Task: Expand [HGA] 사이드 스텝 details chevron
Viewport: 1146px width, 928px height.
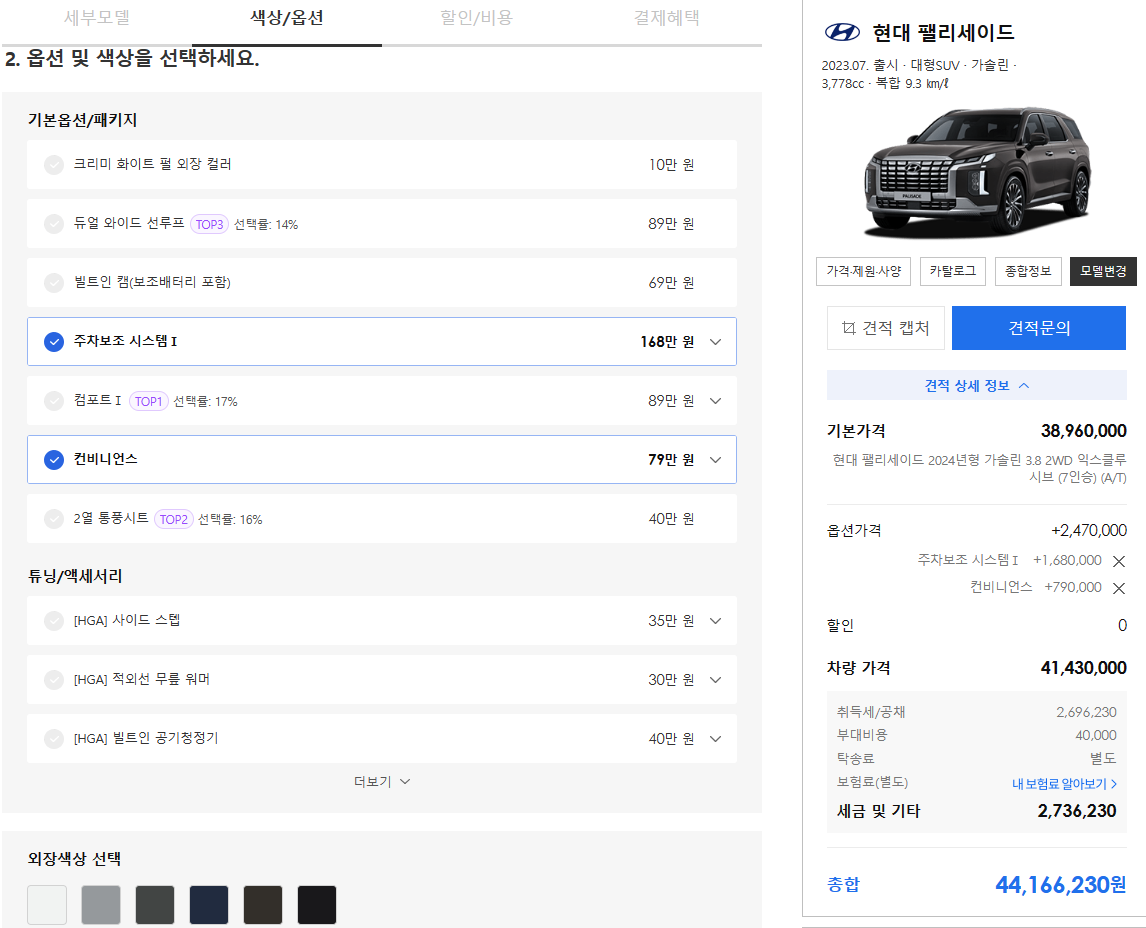Action: [x=716, y=621]
